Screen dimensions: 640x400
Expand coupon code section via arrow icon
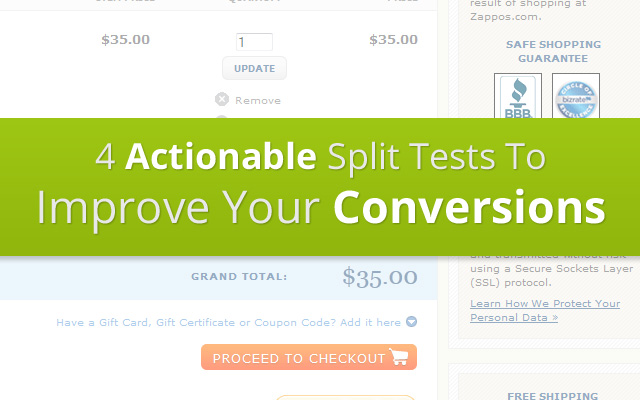[411, 322]
